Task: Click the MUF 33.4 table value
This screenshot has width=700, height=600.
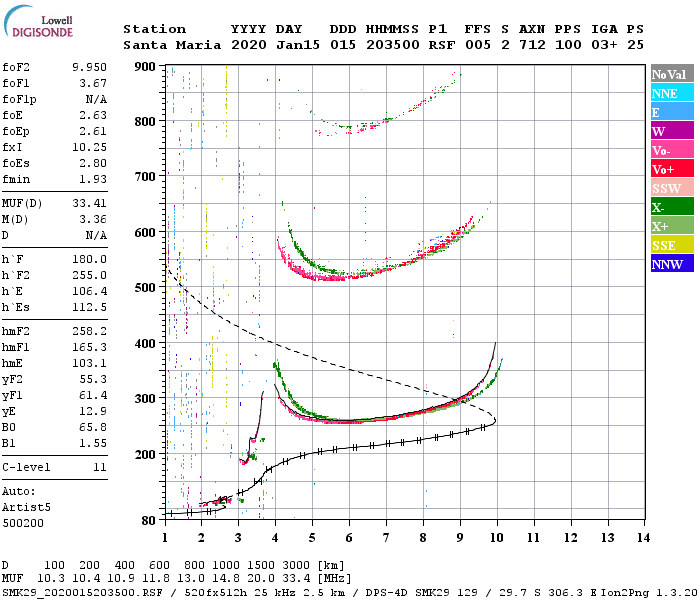Action: coord(296,578)
